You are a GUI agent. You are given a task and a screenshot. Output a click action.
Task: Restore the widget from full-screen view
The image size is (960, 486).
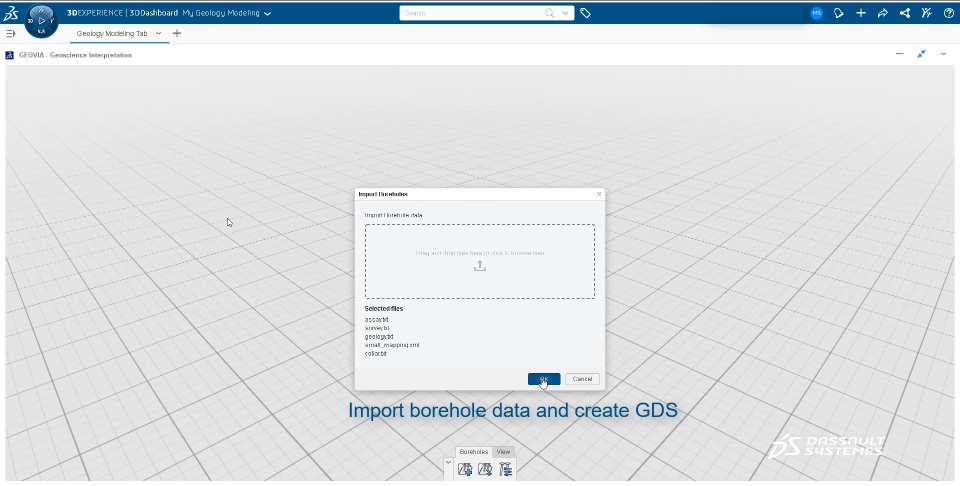pyautogui.click(x=921, y=54)
